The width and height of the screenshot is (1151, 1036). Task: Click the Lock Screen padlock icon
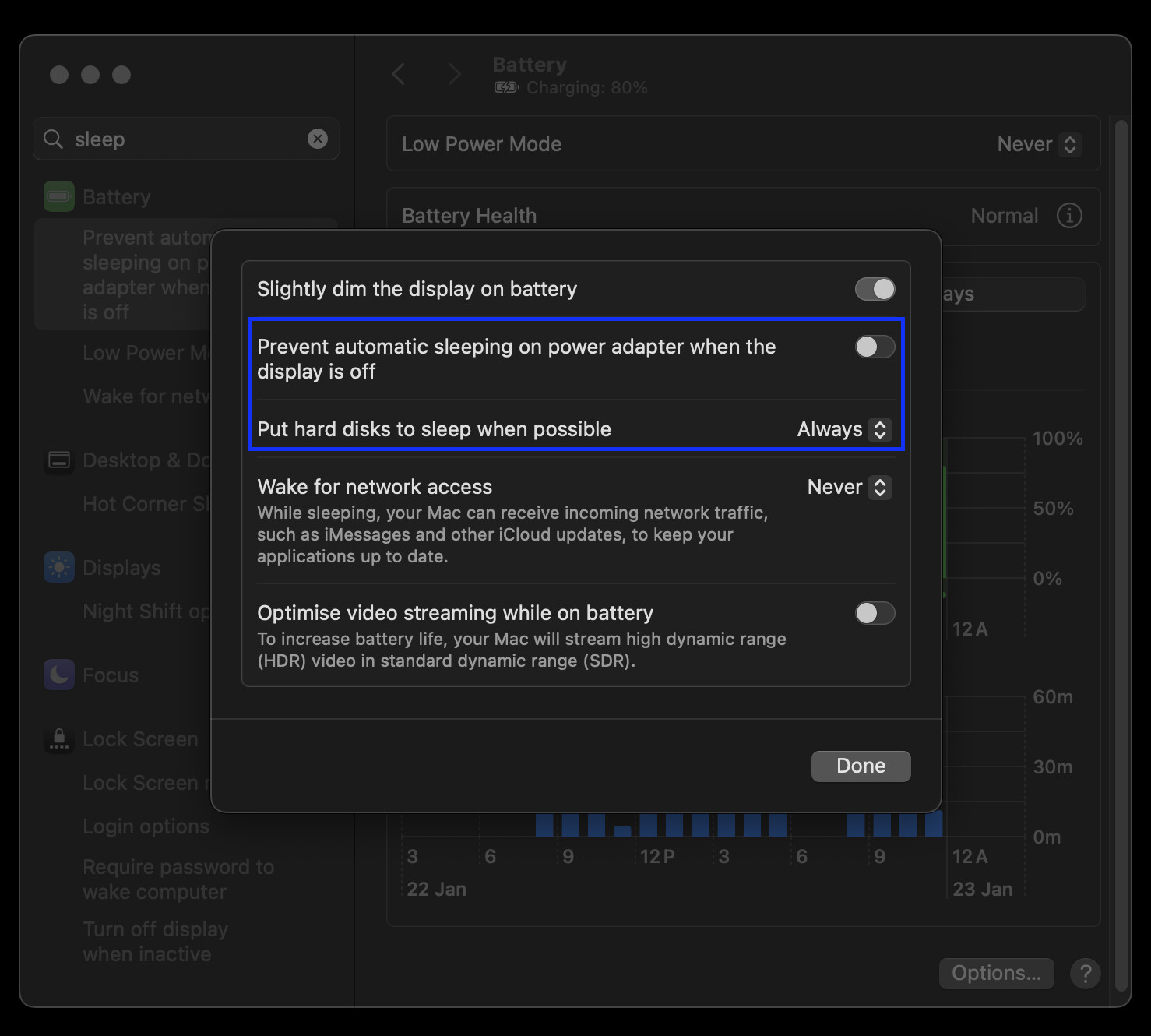(59, 739)
